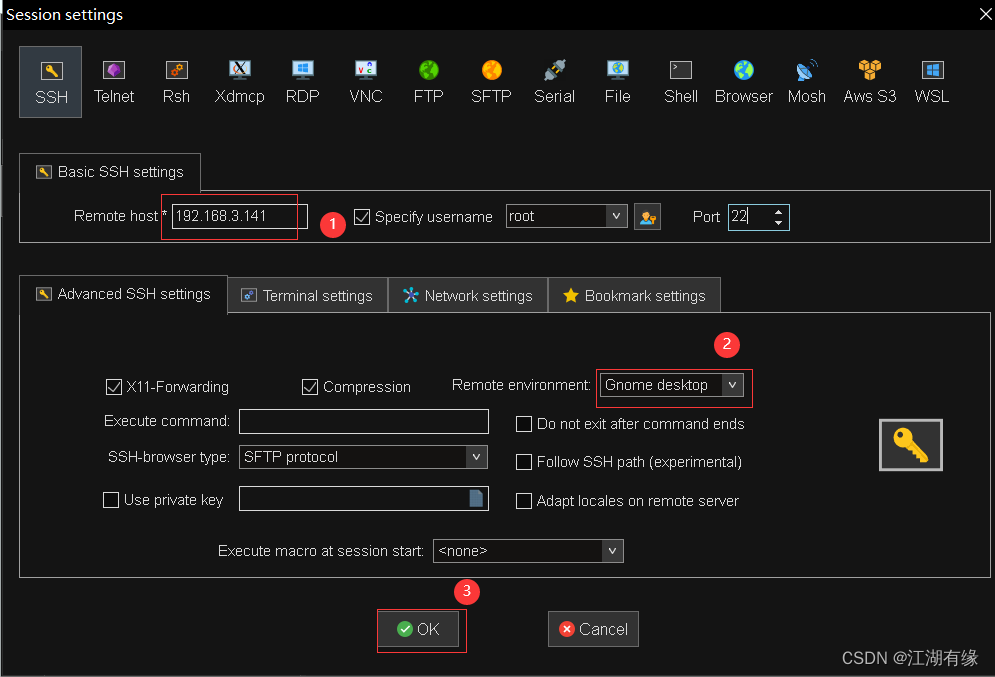
Task: Increase the Port value with up arrow
Action: click(779, 212)
